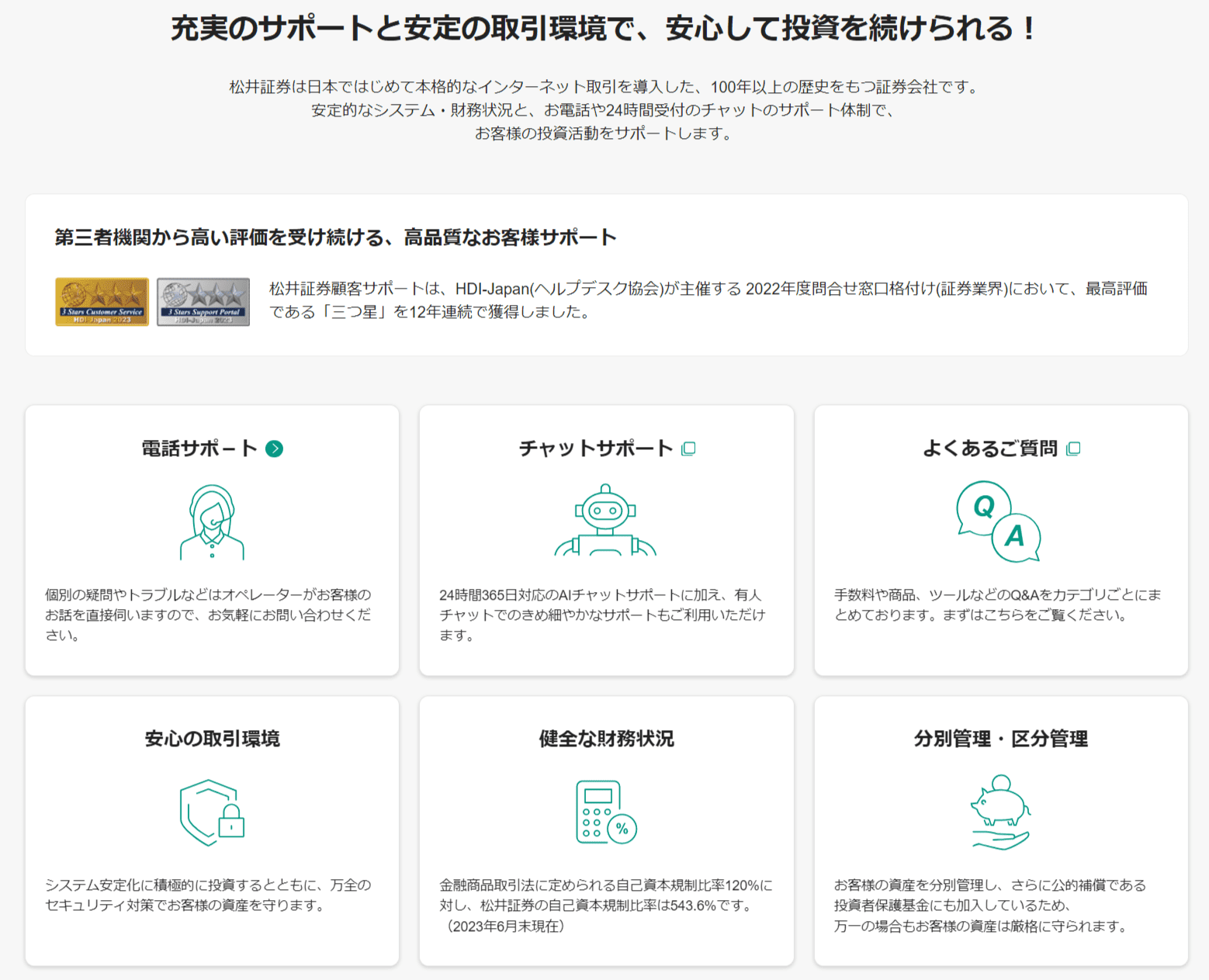Click the 第三者機関から高い評価 heading

pyautogui.click(x=335, y=237)
